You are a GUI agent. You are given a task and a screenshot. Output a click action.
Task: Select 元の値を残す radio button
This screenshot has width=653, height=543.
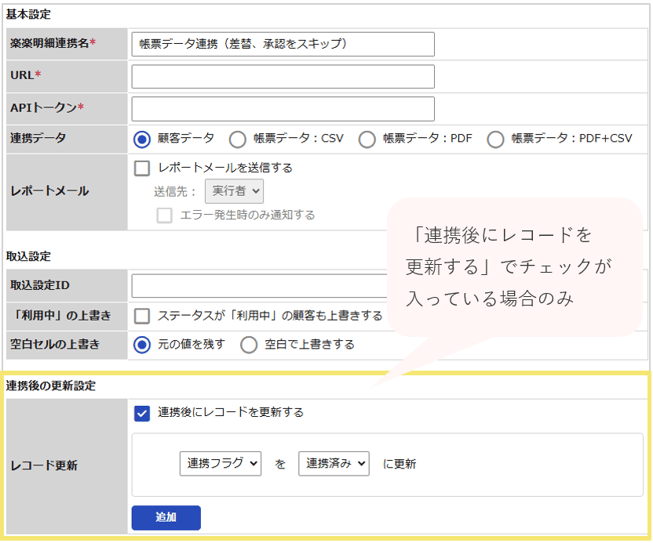click(x=142, y=345)
